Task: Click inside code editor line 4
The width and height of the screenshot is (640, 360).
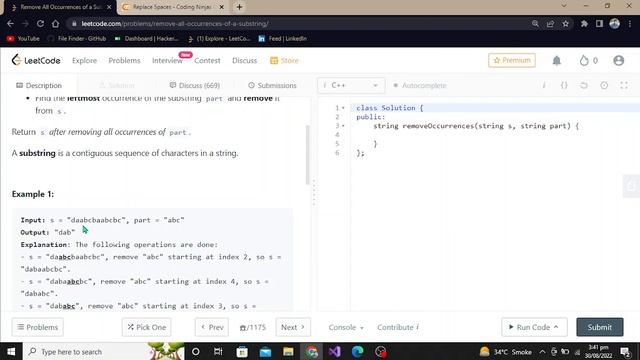Action: (495, 135)
